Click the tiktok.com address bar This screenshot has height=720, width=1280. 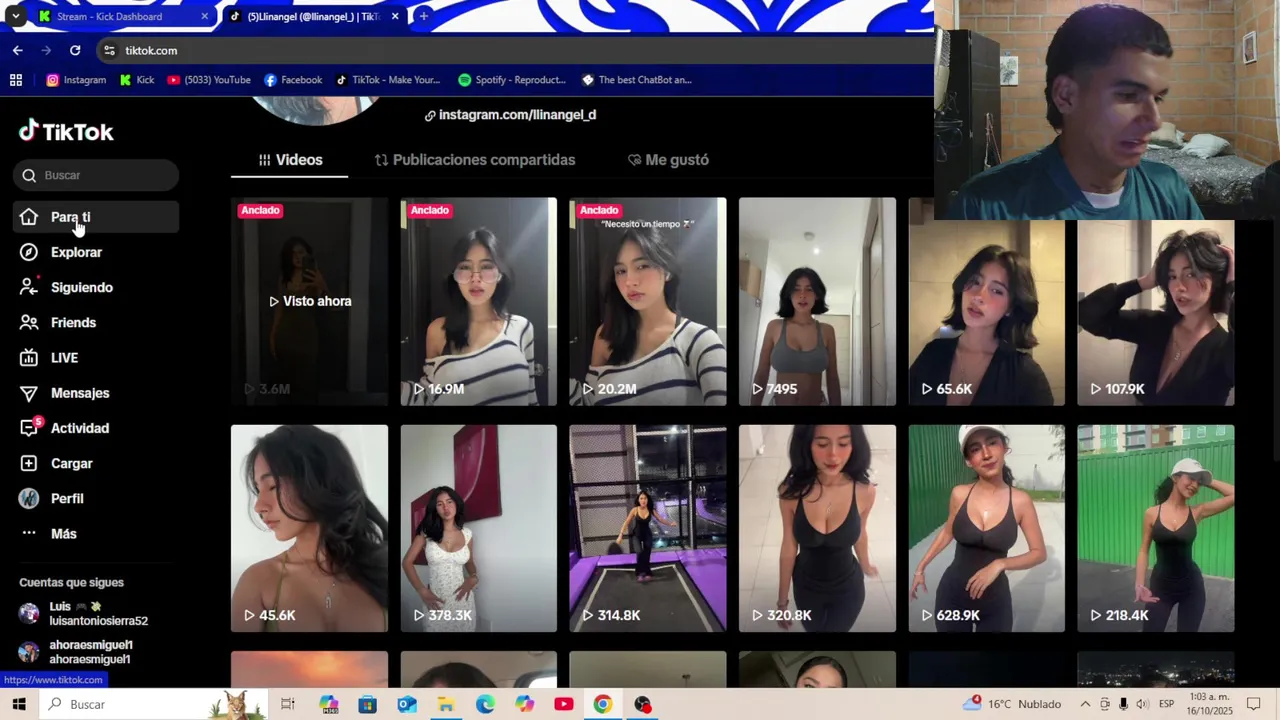(514, 50)
